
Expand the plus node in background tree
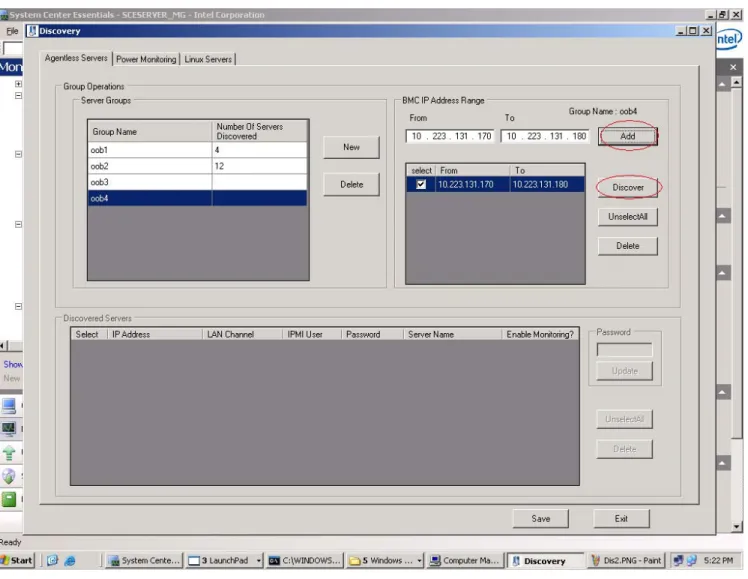click(x=18, y=83)
